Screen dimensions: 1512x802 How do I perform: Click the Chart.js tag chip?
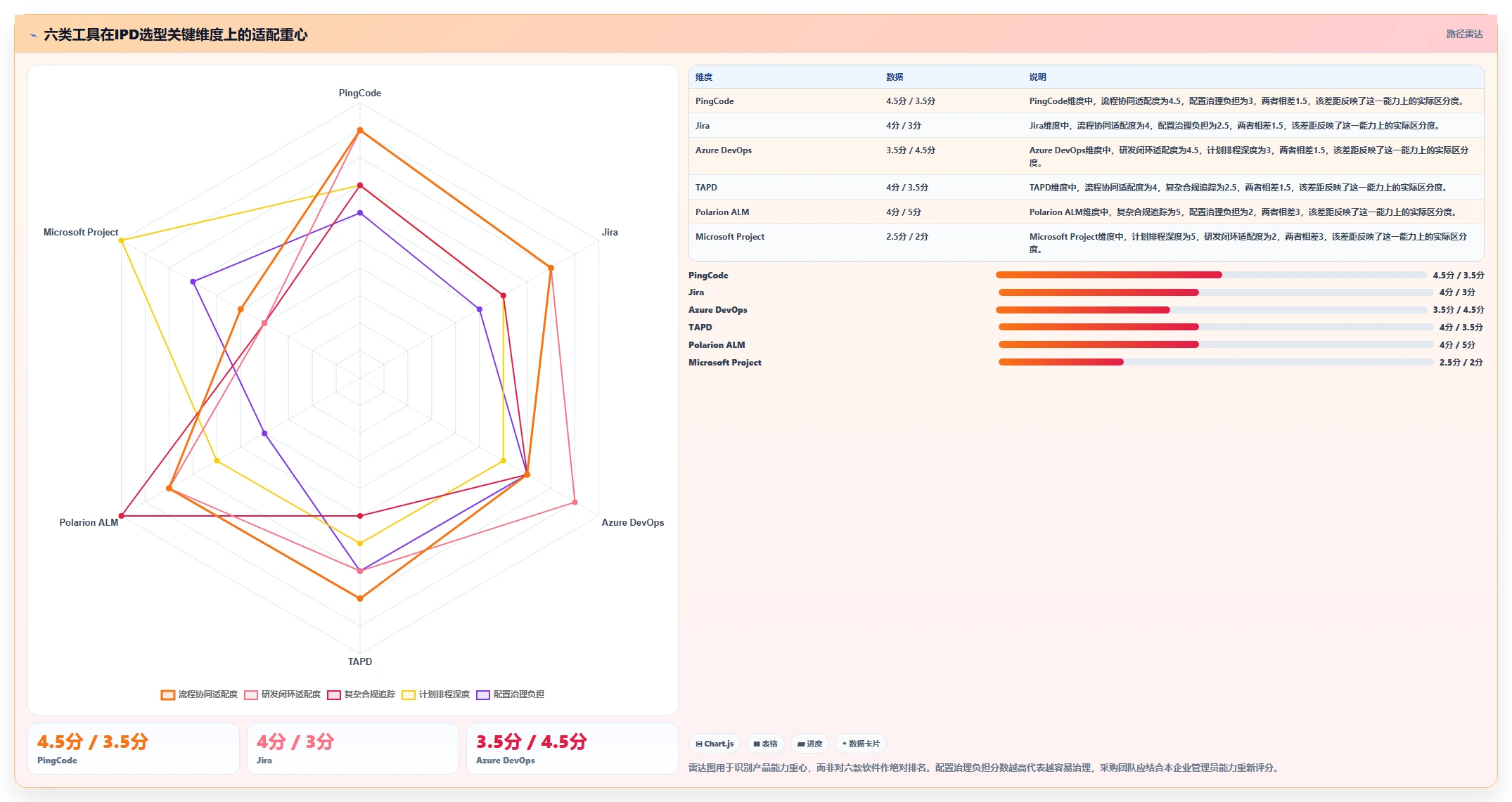(715, 744)
